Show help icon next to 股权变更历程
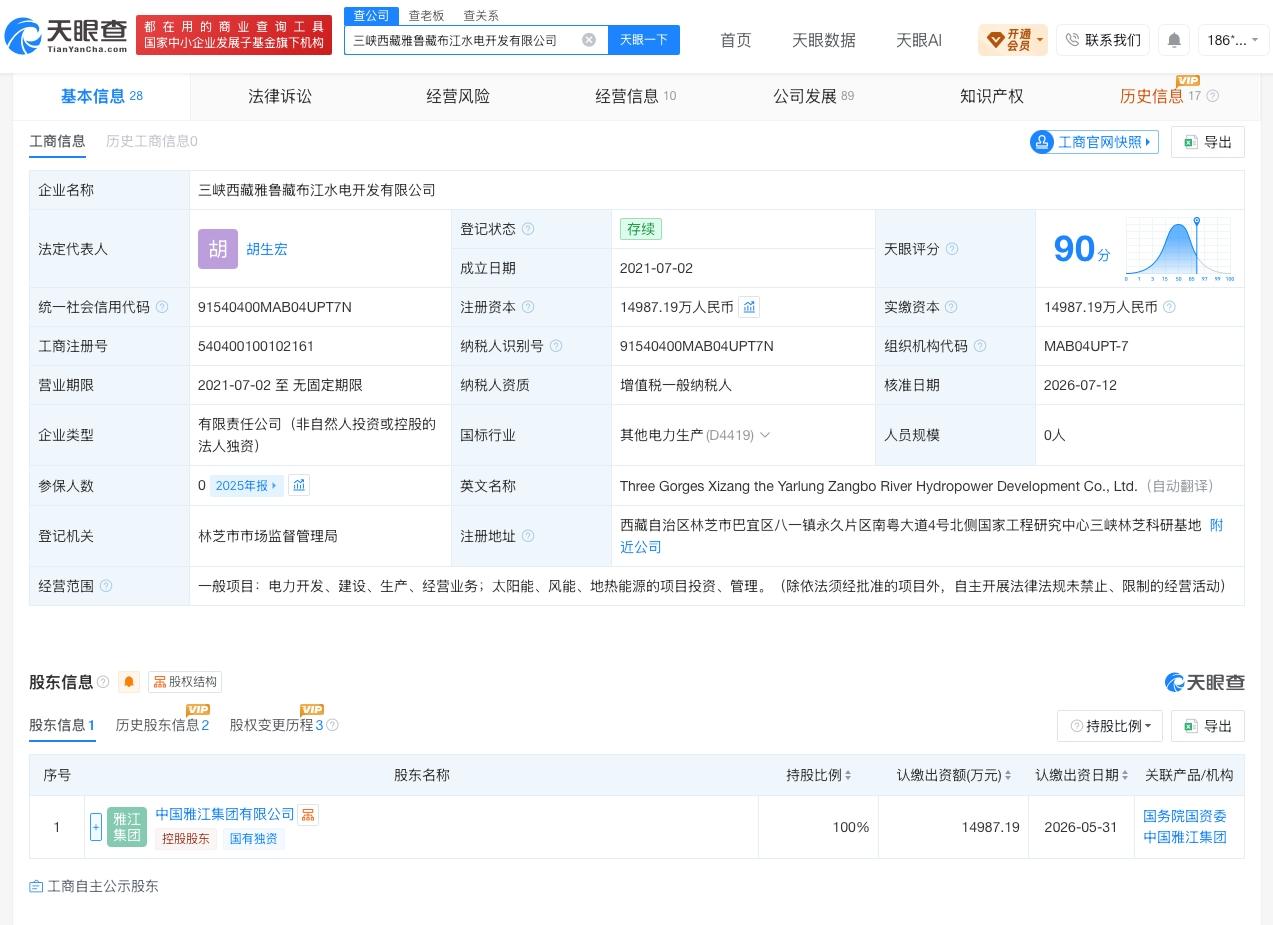The image size is (1273, 925). pyautogui.click(x=333, y=725)
